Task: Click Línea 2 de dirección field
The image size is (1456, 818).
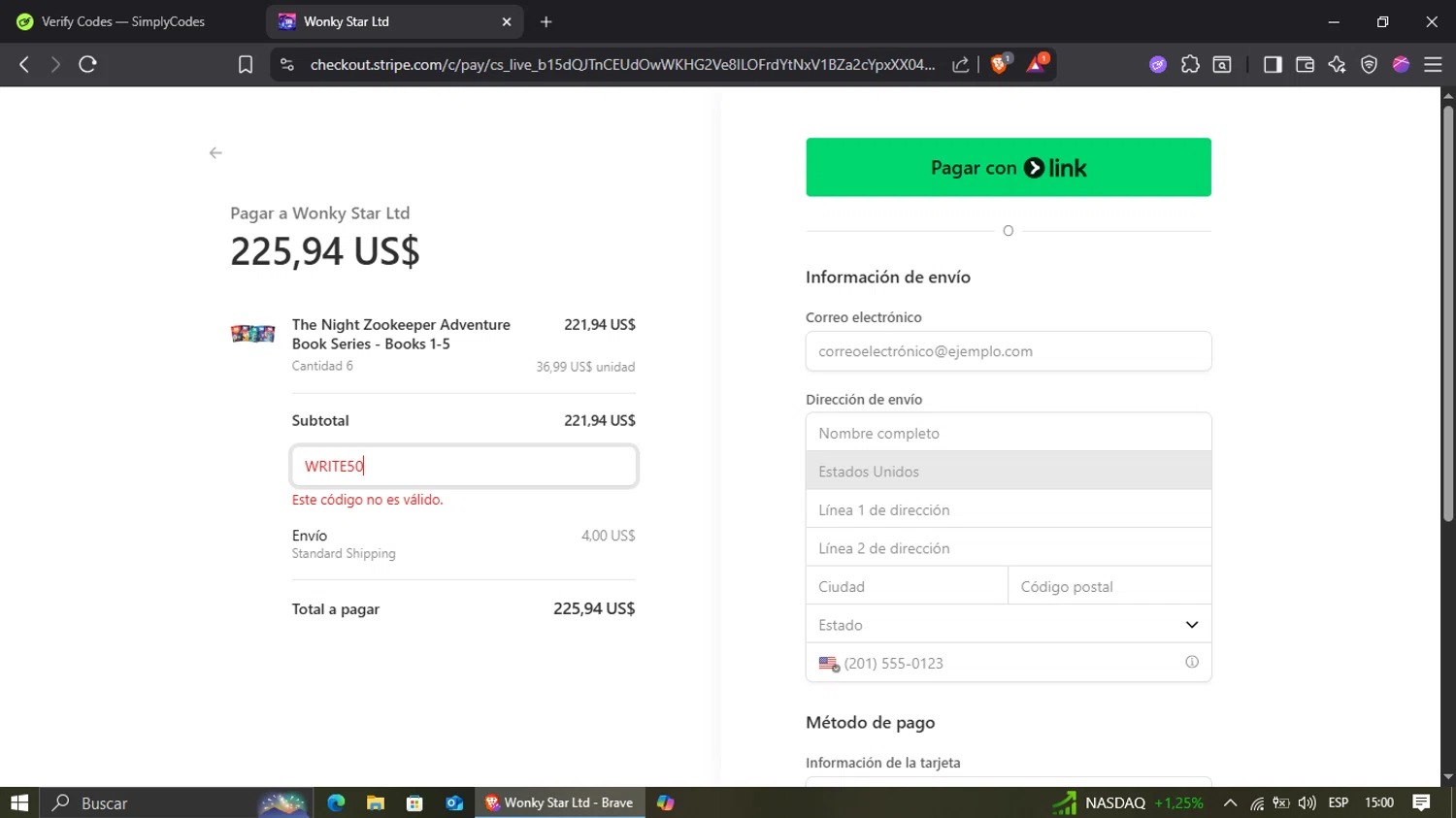Action: click(x=1009, y=547)
